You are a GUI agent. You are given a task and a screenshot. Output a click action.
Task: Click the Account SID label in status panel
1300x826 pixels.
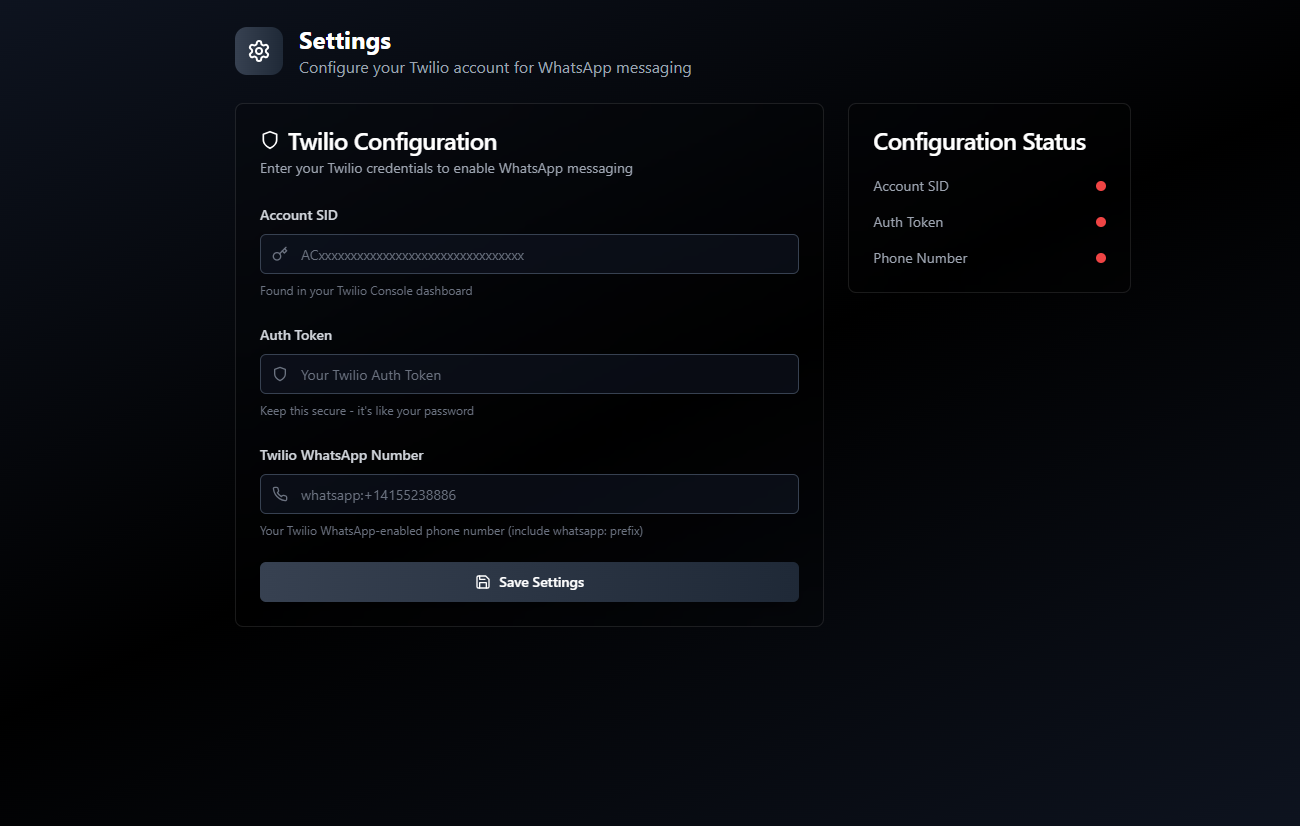(x=911, y=186)
